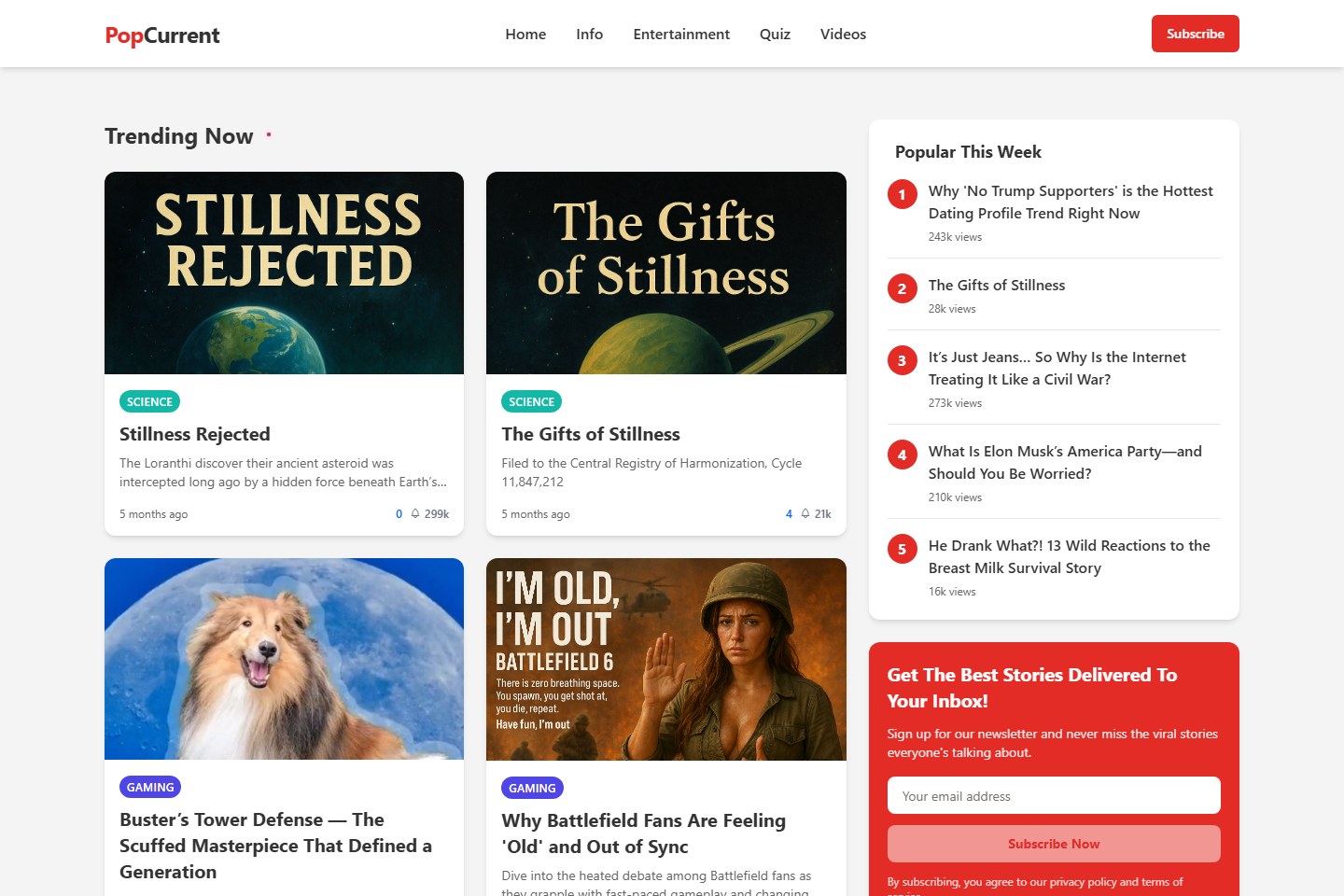
Task: Click the red rank 2 badge
Action: [x=902, y=289]
